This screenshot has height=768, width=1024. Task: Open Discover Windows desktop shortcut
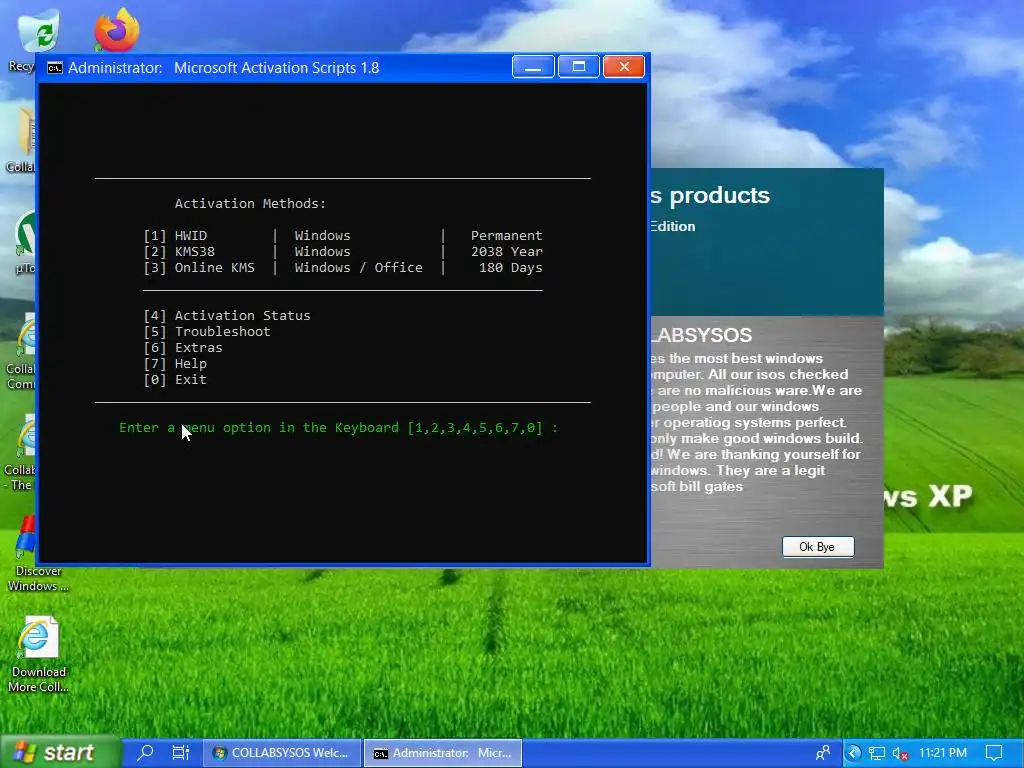coord(38,554)
